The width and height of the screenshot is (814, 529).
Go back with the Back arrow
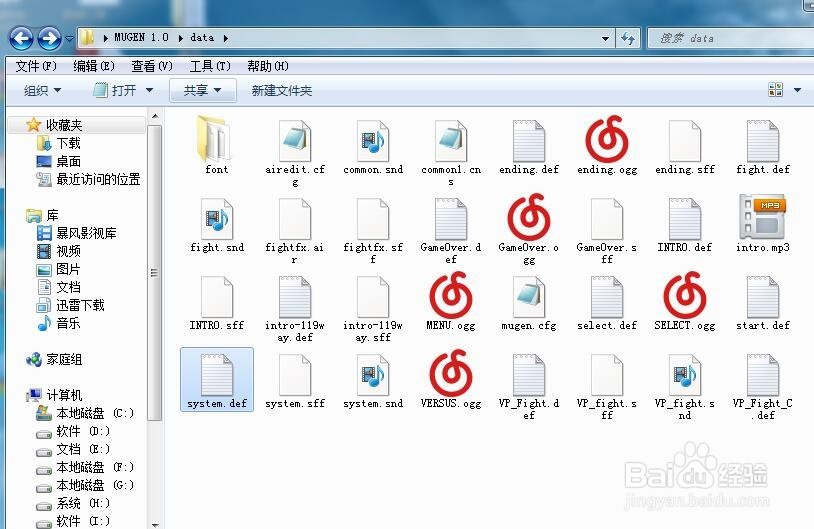(21, 38)
